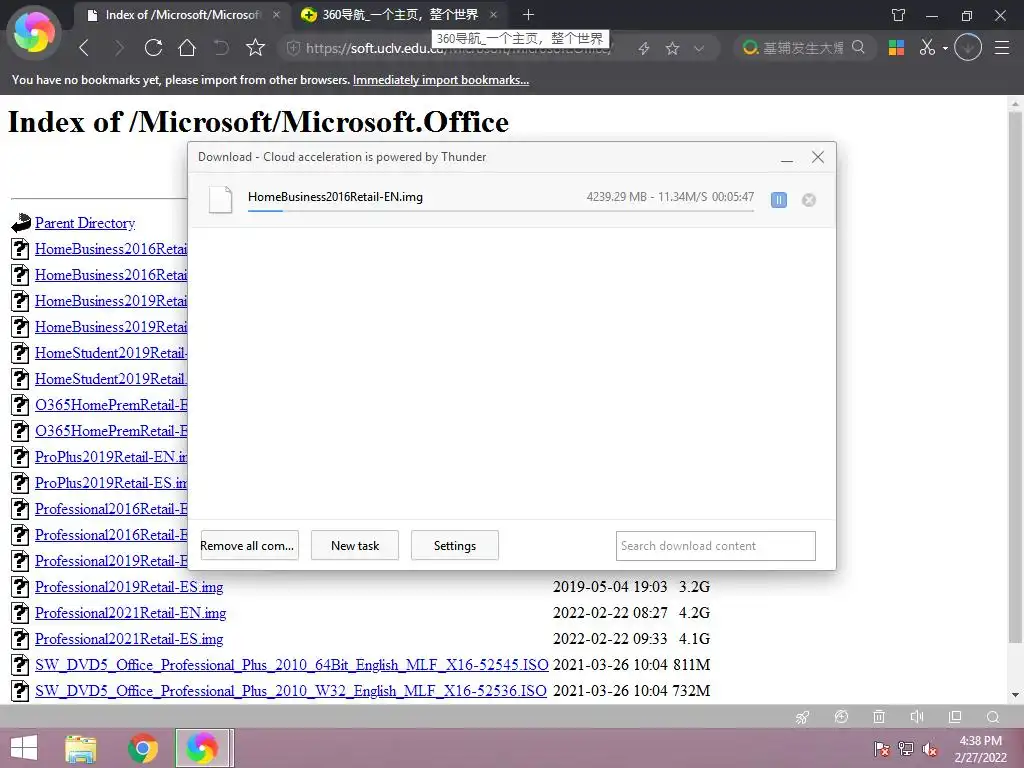The width and height of the screenshot is (1024, 768).
Task: Open the browser home page icon
Action: (x=187, y=48)
